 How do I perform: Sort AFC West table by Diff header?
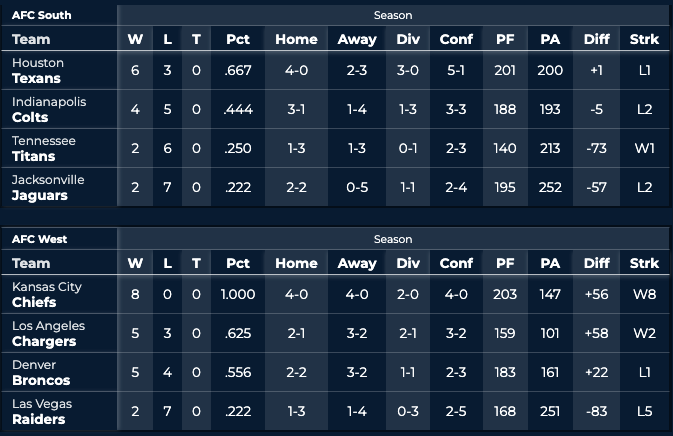tap(596, 263)
